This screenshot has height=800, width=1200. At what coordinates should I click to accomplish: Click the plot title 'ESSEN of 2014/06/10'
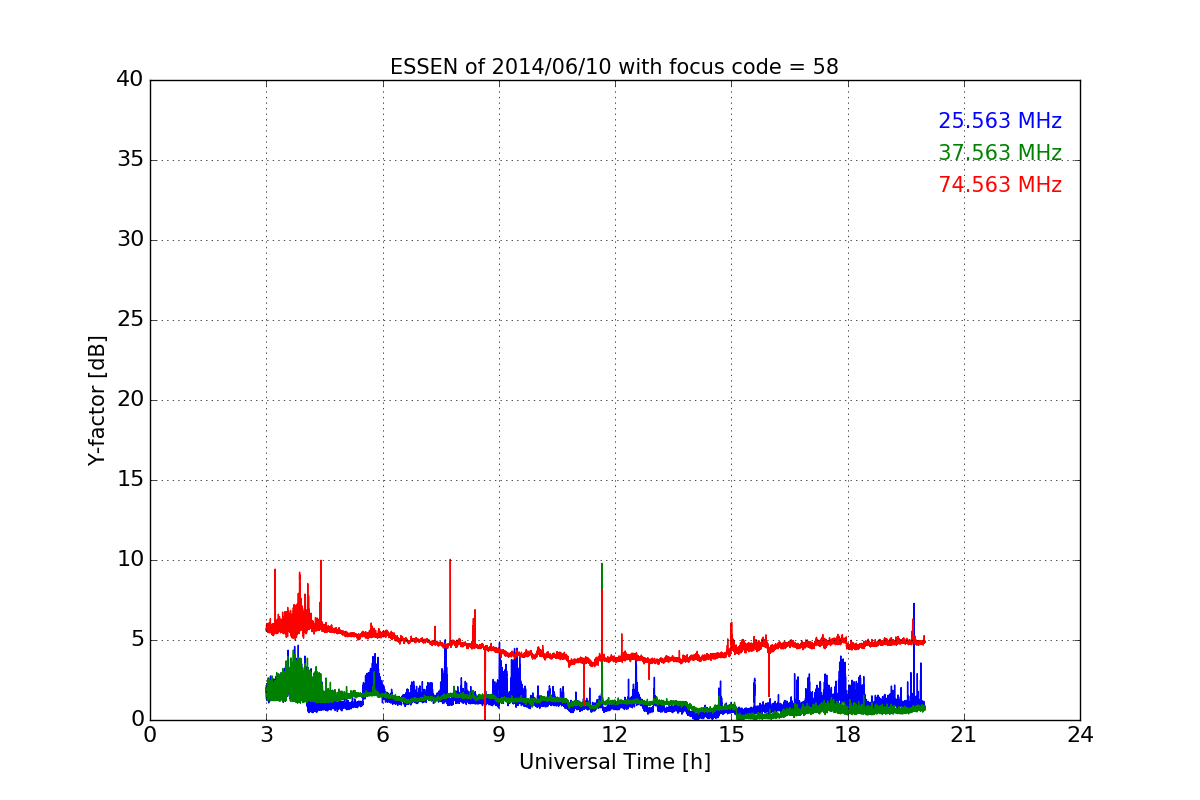(614, 67)
